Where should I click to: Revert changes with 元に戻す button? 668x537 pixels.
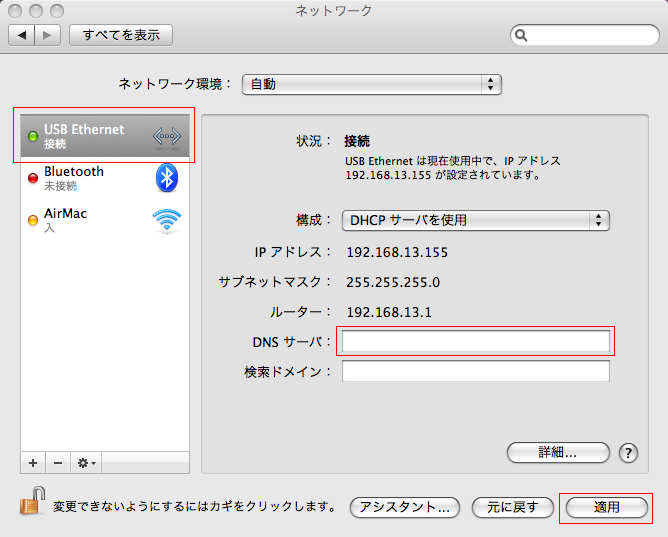[x=513, y=507]
